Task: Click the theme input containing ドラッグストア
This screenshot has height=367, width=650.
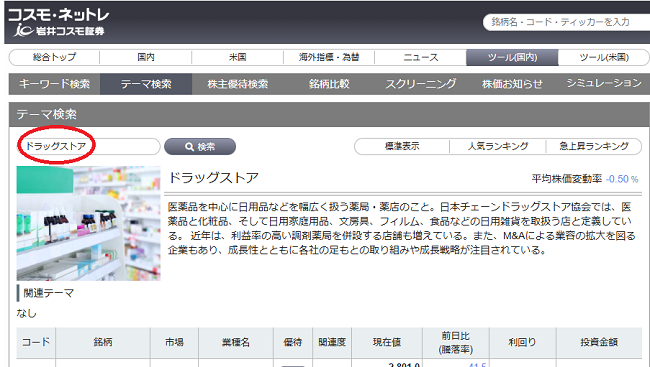Action: 89,146
